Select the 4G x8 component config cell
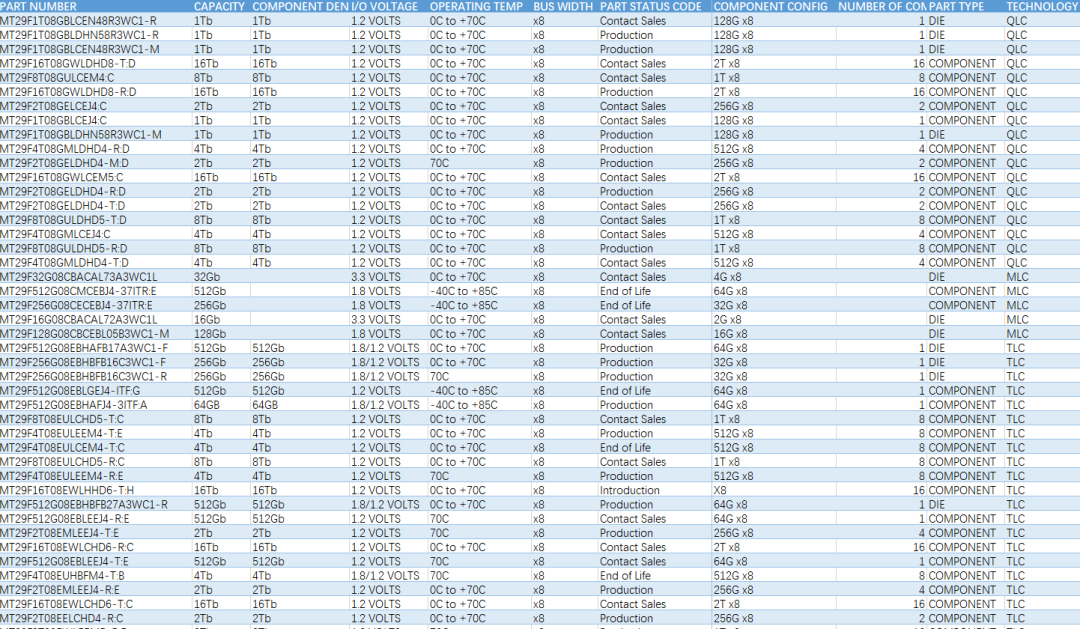1080x629 pixels. click(x=727, y=277)
